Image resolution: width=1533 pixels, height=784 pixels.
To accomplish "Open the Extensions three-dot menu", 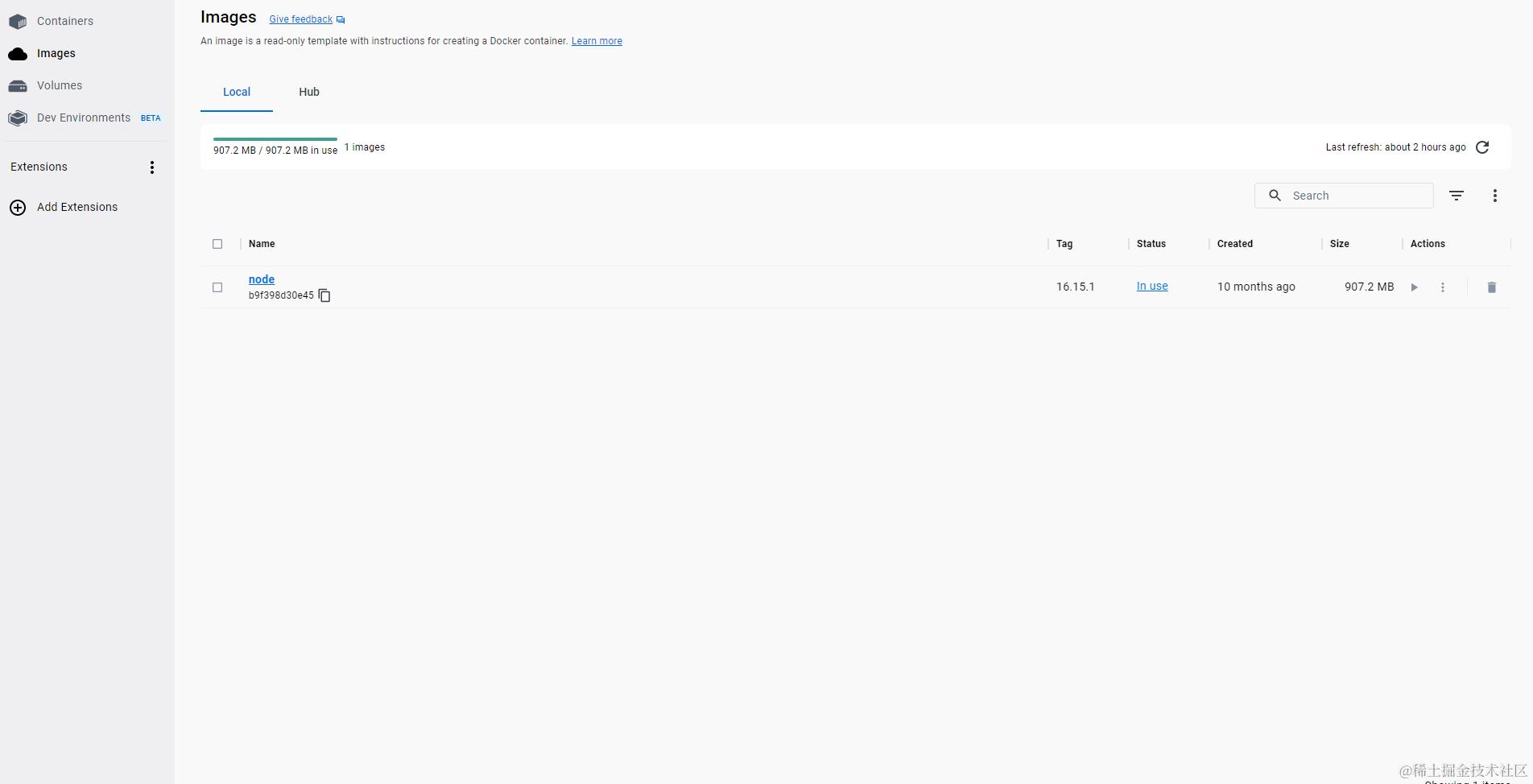I will (x=152, y=167).
